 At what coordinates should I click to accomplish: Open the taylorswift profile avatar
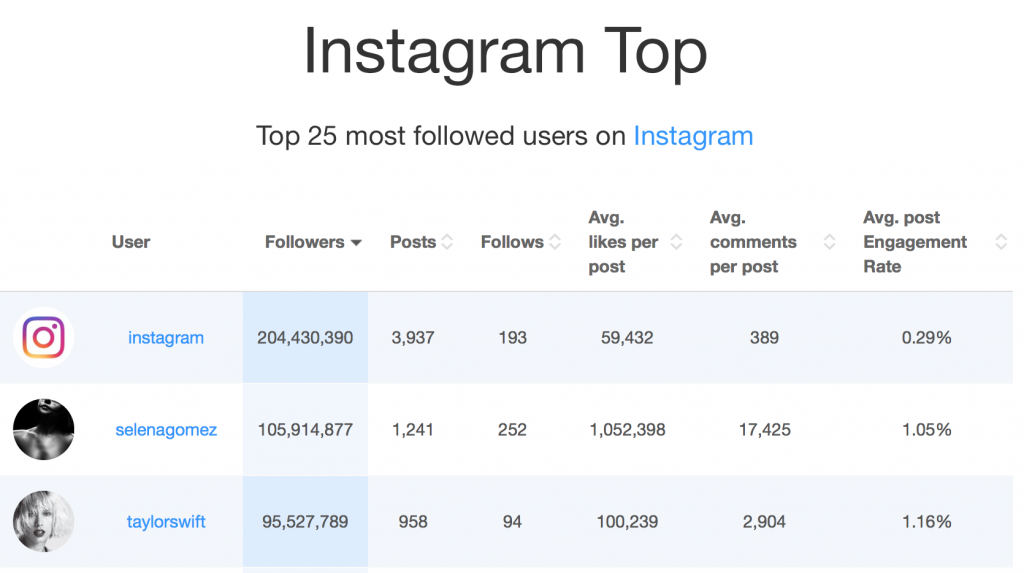[43, 521]
